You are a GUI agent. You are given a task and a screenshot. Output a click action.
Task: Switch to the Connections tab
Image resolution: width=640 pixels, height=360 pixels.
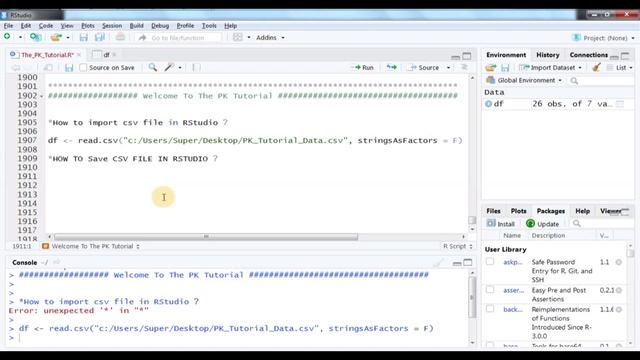click(x=589, y=55)
